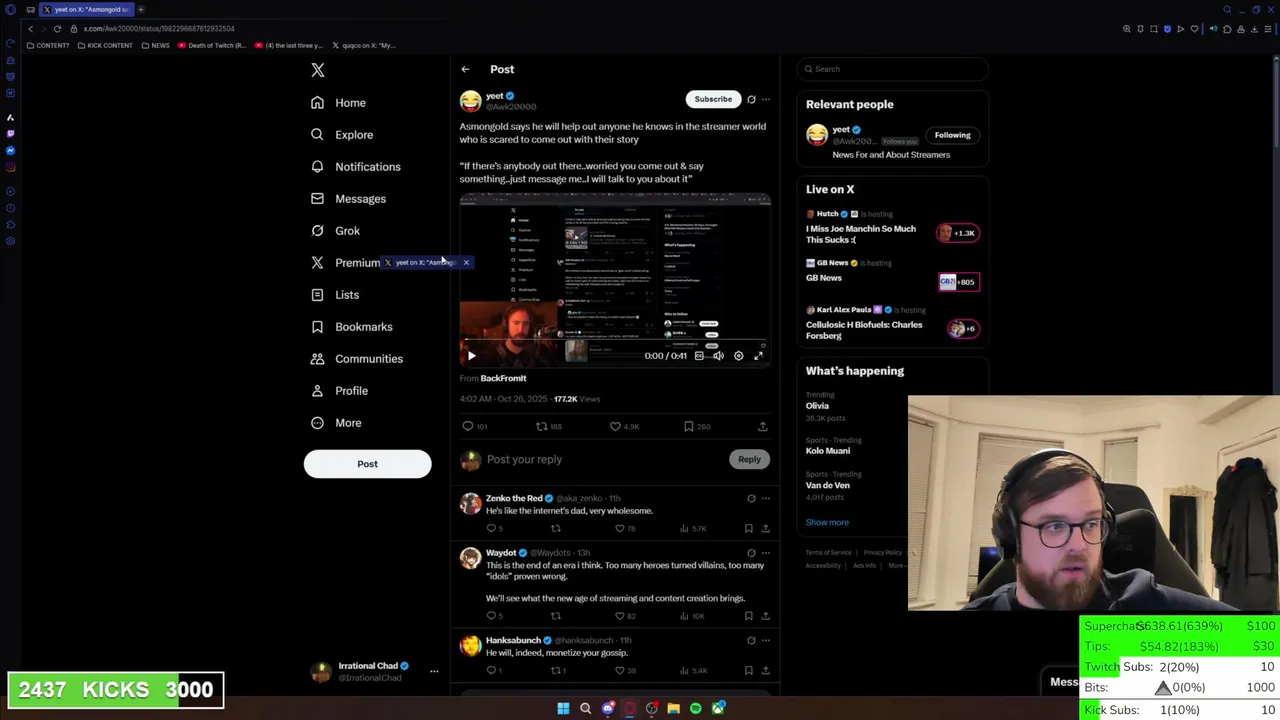Play the Asmongold video

[x=472, y=355]
